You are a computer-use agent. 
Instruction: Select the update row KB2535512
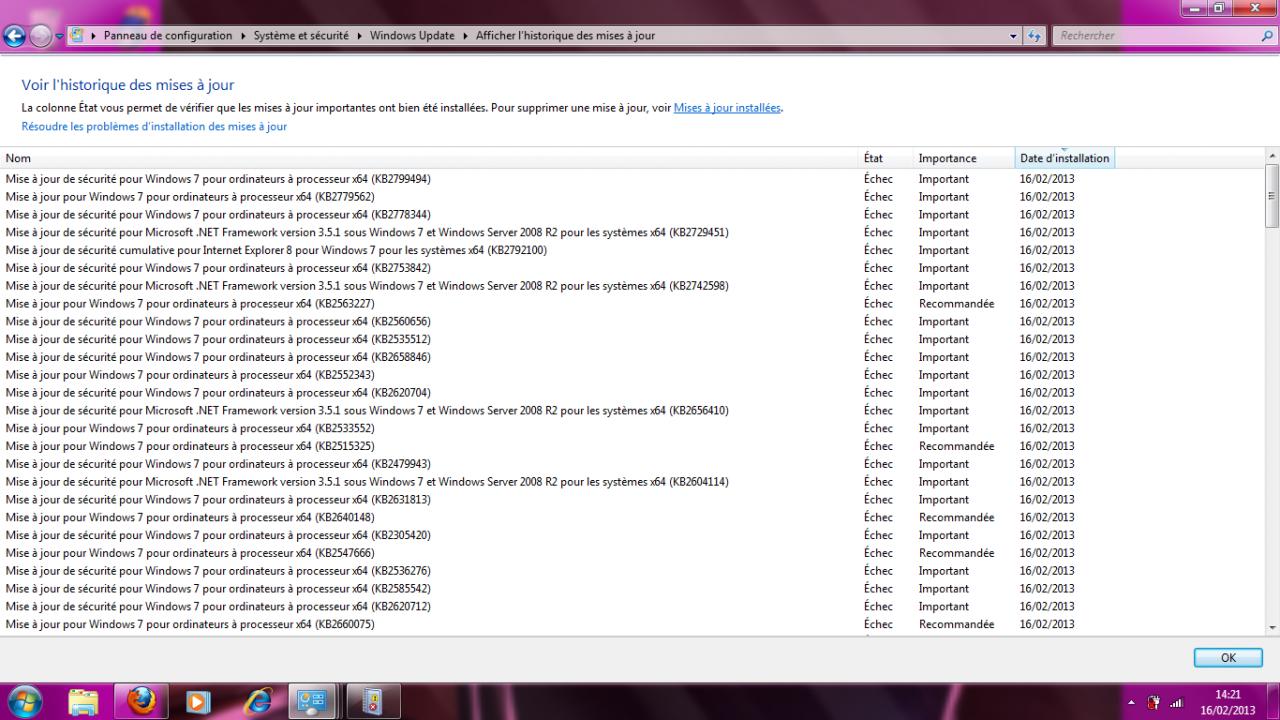click(x=632, y=340)
